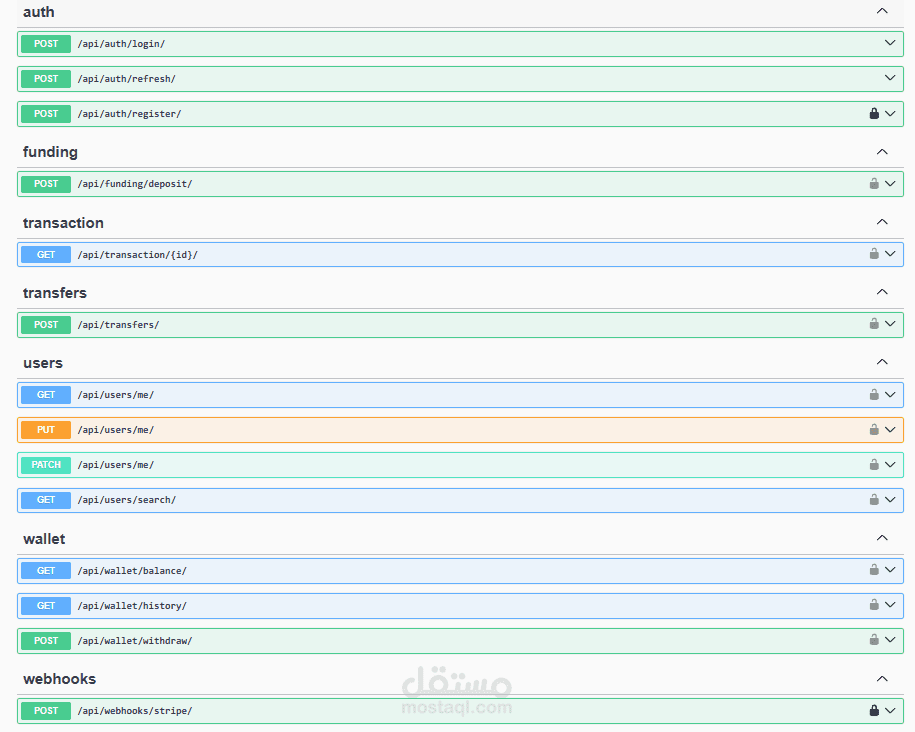
Task: Collapse the funding section chevron
Action: 882,152
